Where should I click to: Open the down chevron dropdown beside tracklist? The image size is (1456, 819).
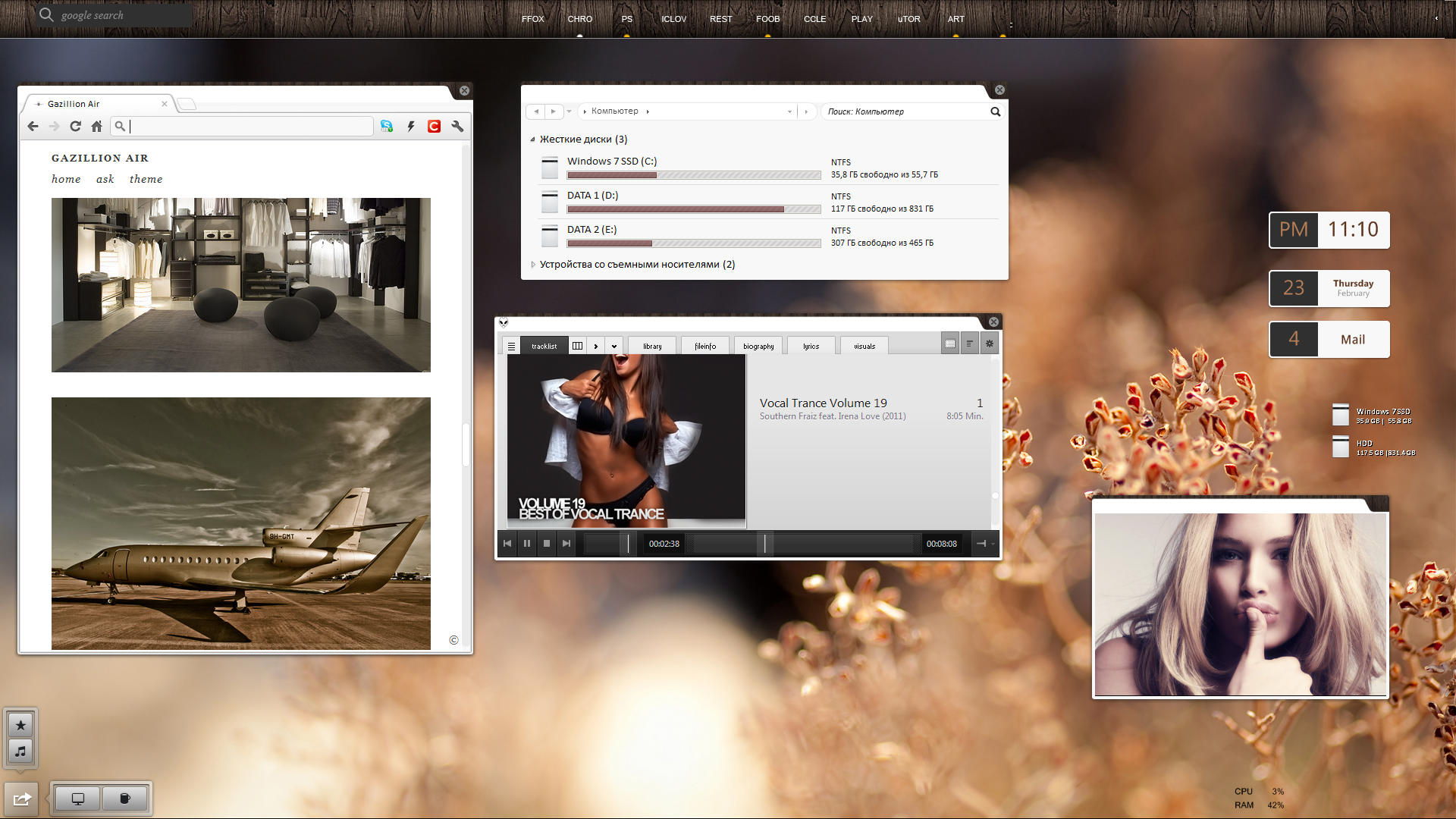614,346
